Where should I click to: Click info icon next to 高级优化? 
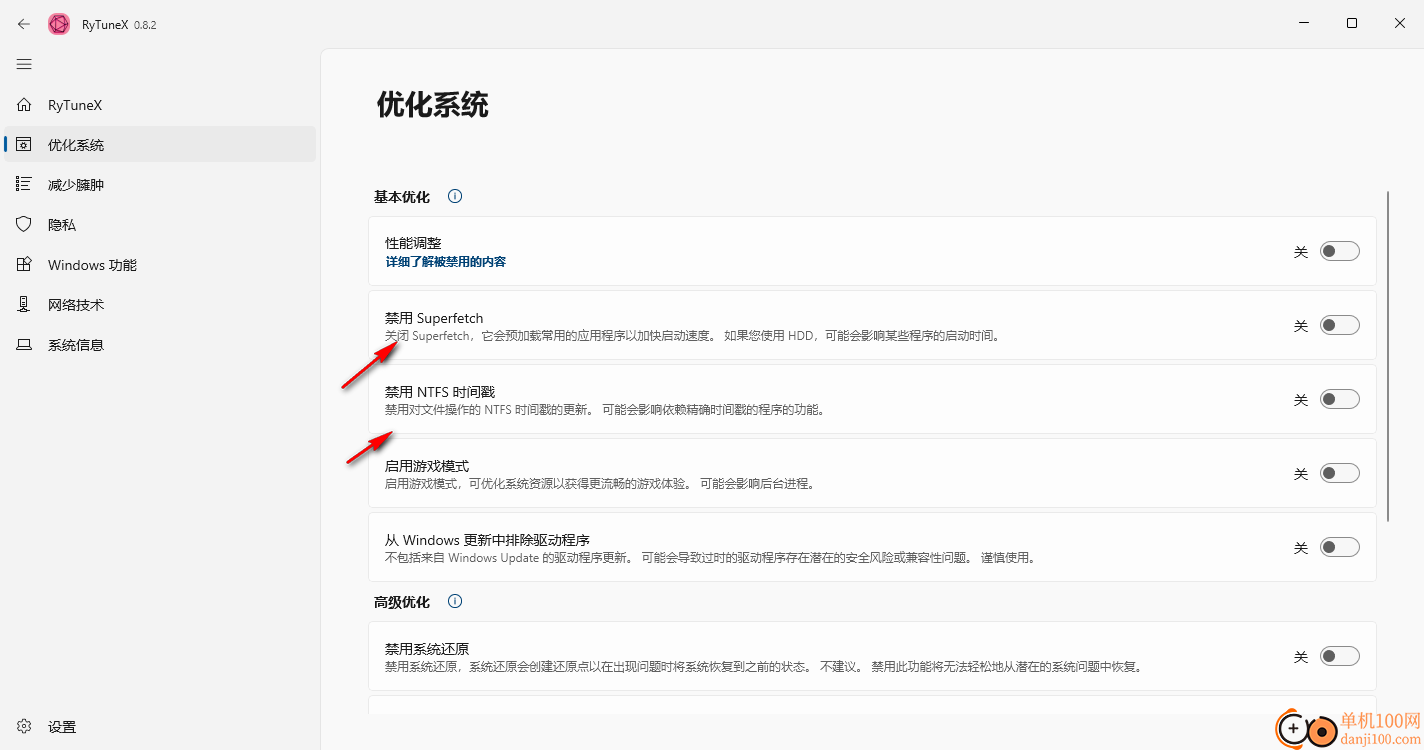[x=455, y=602]
